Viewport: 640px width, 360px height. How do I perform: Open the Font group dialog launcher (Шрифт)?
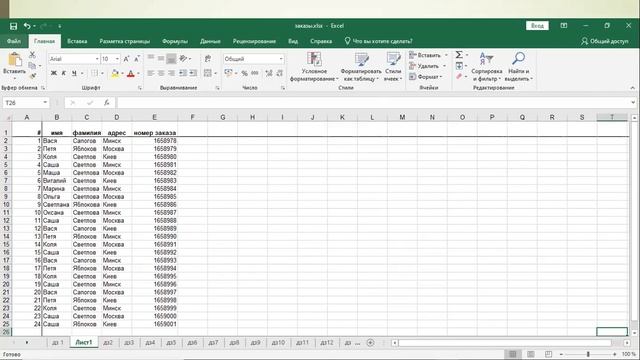[140, 88]
